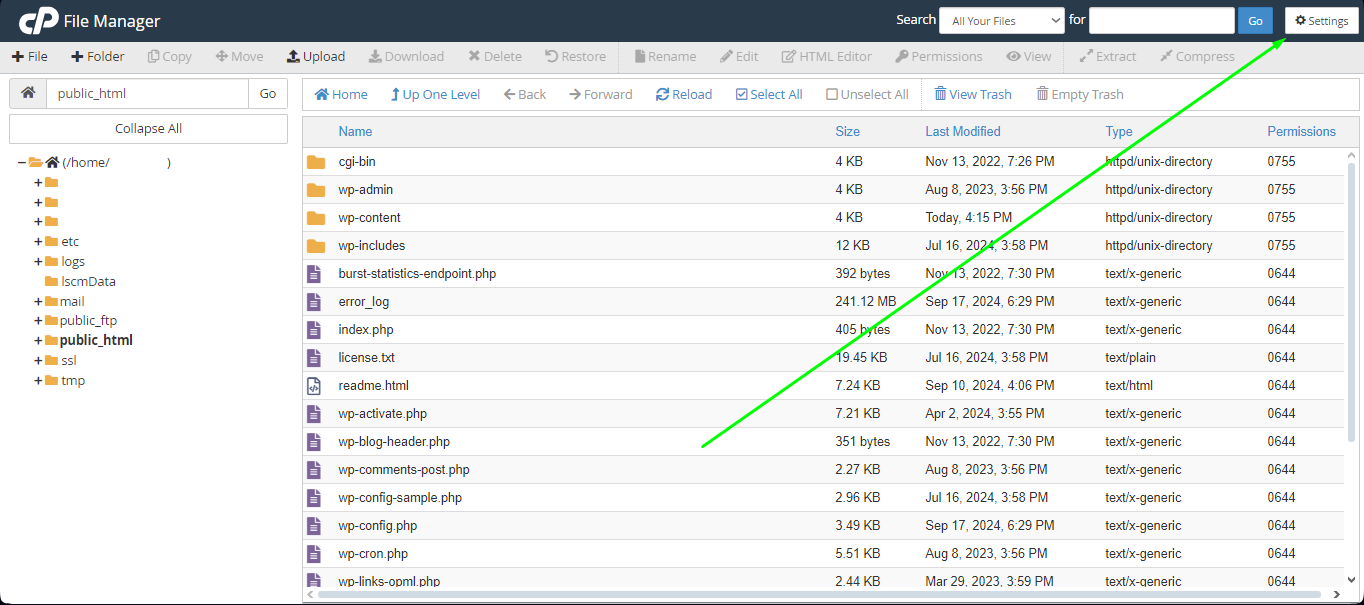Screen dimensions: 1364x605
Task: Open File Manager Settings via the gear icon
Action: [1320, 20]
